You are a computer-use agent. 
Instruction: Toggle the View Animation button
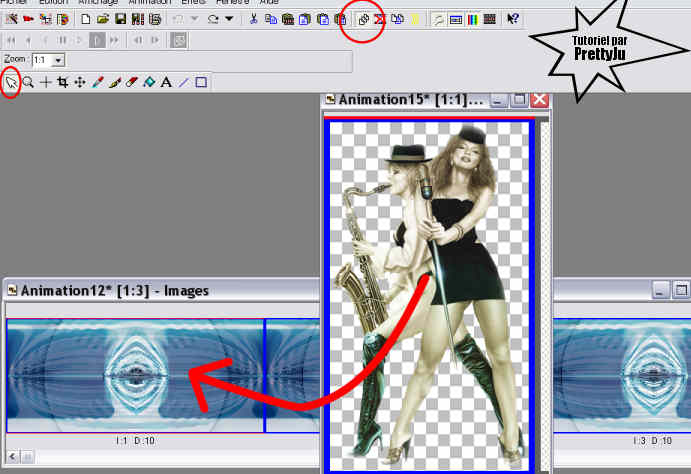(179, 41)
